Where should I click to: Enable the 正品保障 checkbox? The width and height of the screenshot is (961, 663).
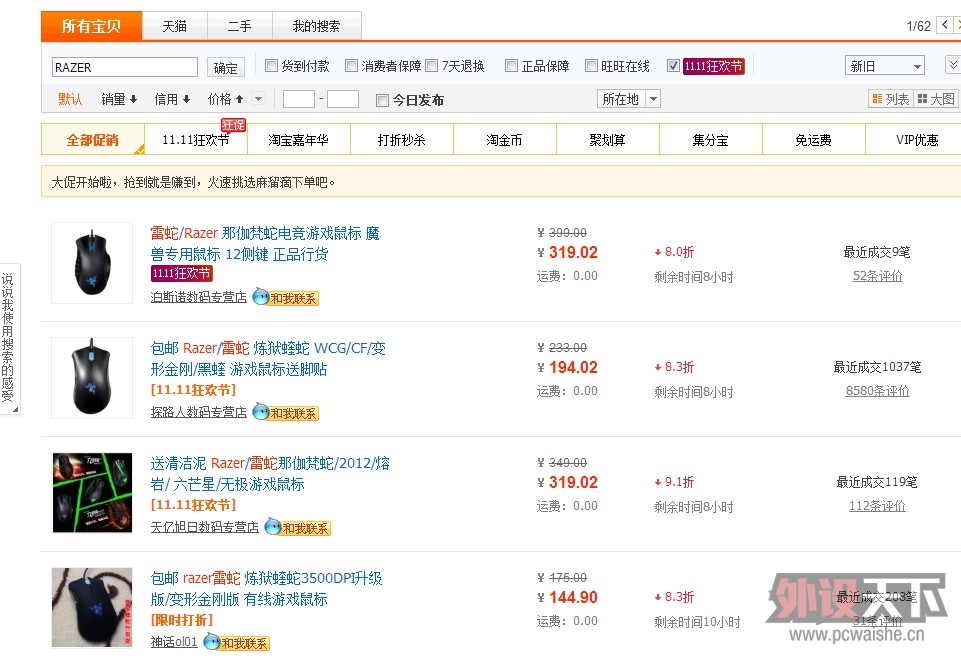click(511, 66)
